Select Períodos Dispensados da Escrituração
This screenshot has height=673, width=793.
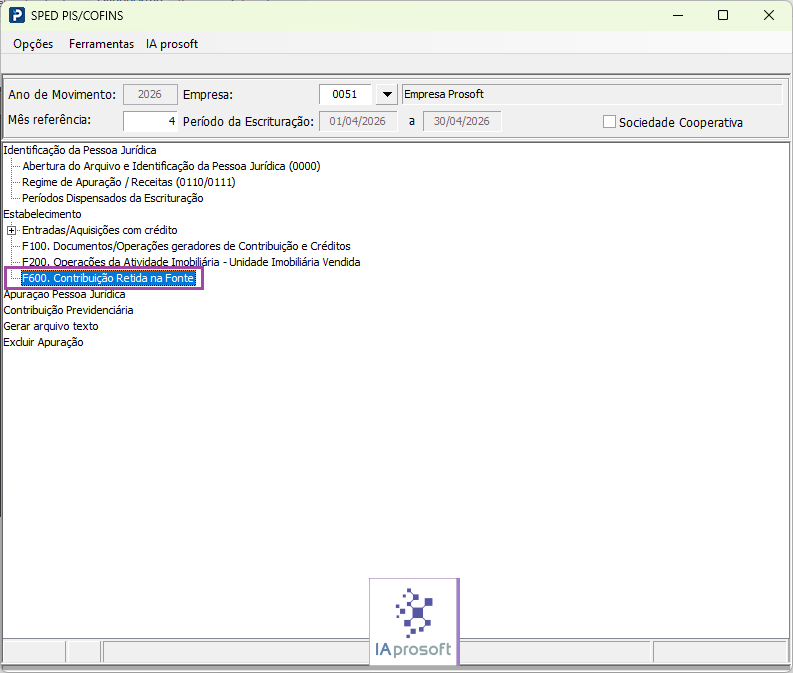pyautogui.click(x=113, y=198)
